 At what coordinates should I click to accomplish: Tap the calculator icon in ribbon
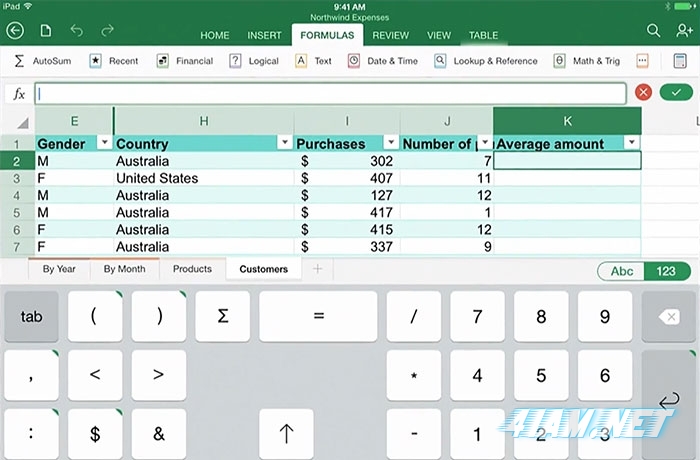(x=680, y=61)
